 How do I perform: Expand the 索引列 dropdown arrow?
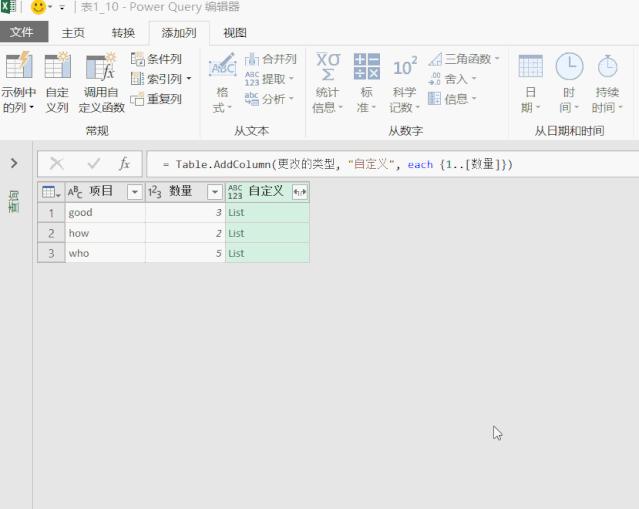tap(189, 78)
